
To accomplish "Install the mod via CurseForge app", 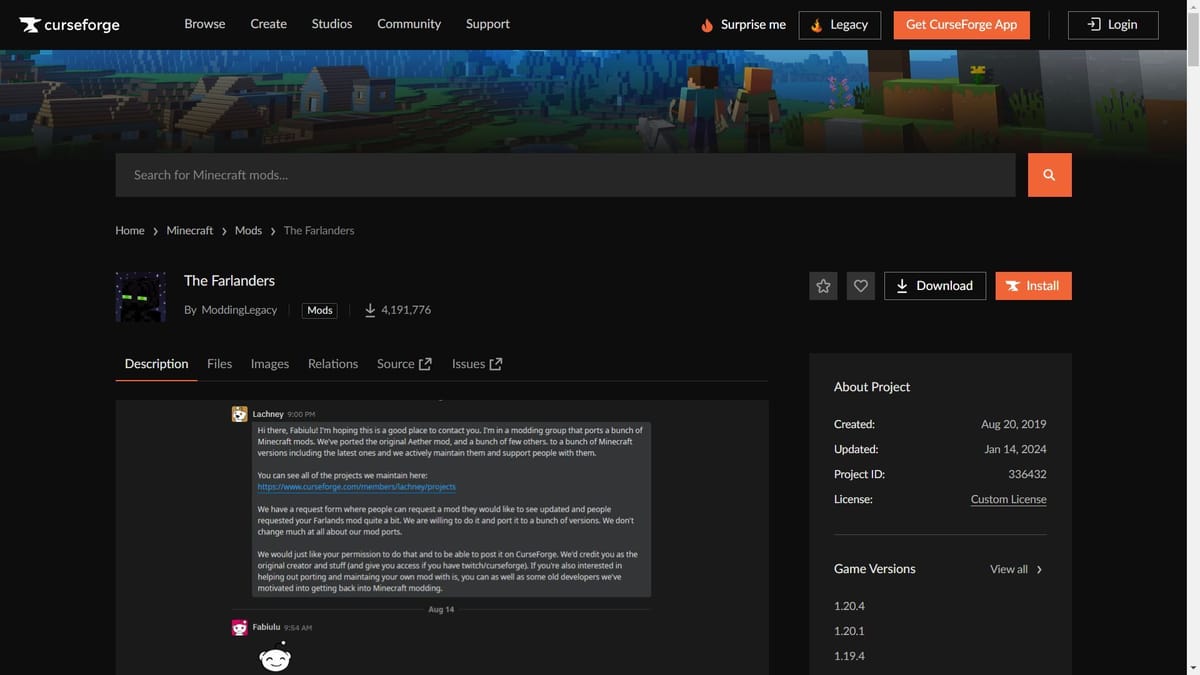I will point(1033,286).
